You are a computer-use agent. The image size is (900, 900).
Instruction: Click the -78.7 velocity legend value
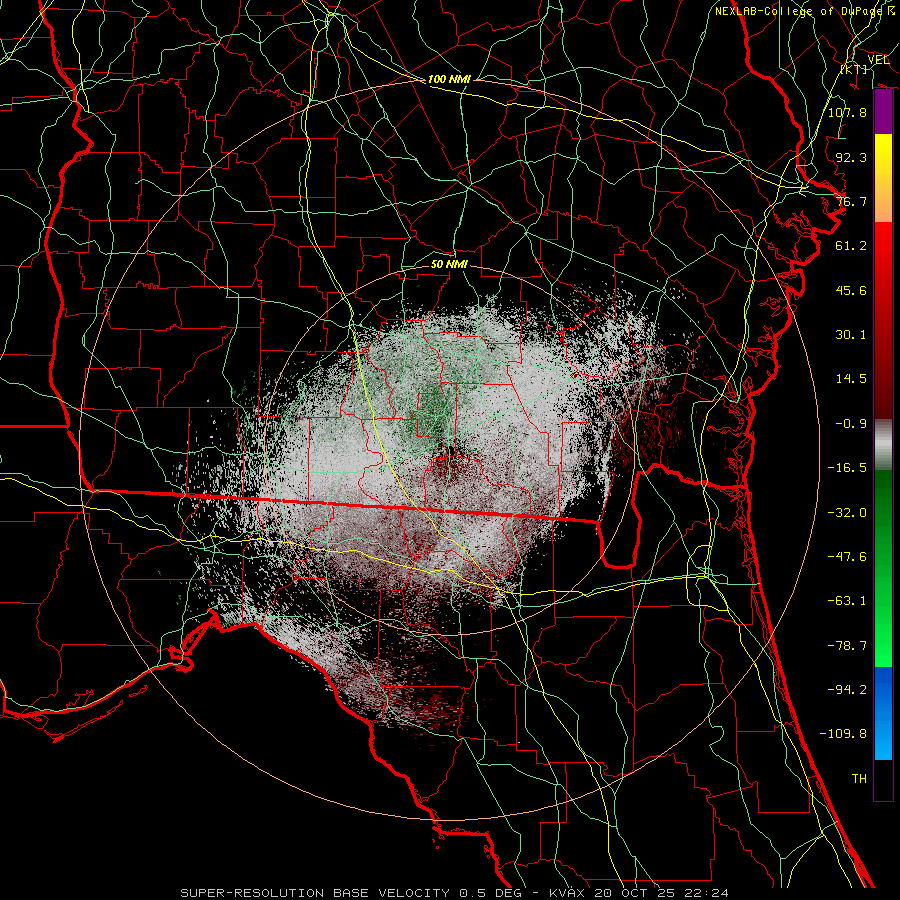point(847,646)
